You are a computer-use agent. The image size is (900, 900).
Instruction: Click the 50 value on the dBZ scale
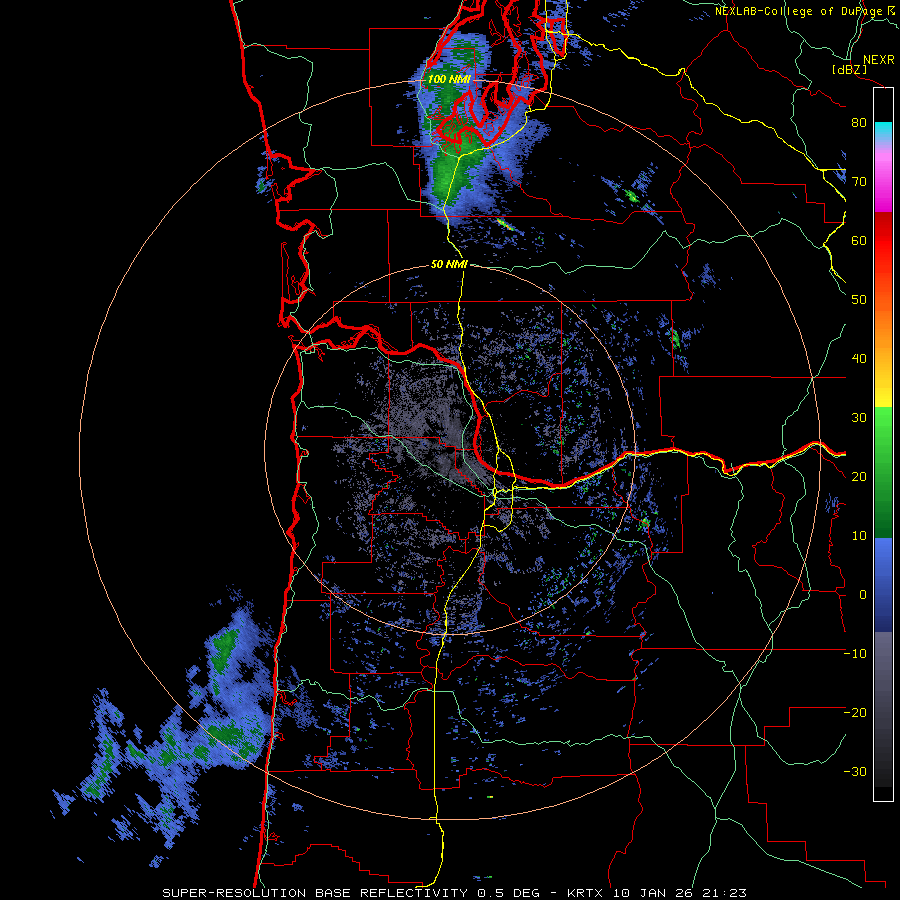pyautogui.click(x=859, y=300)
